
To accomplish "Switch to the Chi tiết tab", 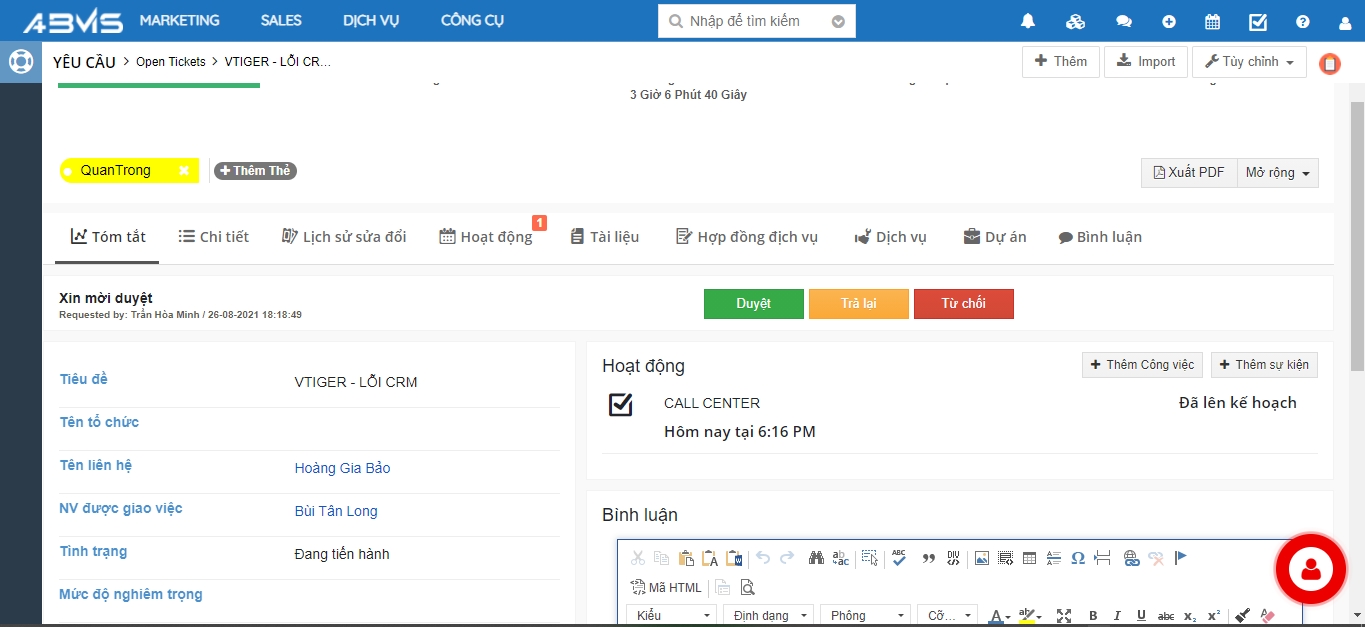I will point(213,237).
